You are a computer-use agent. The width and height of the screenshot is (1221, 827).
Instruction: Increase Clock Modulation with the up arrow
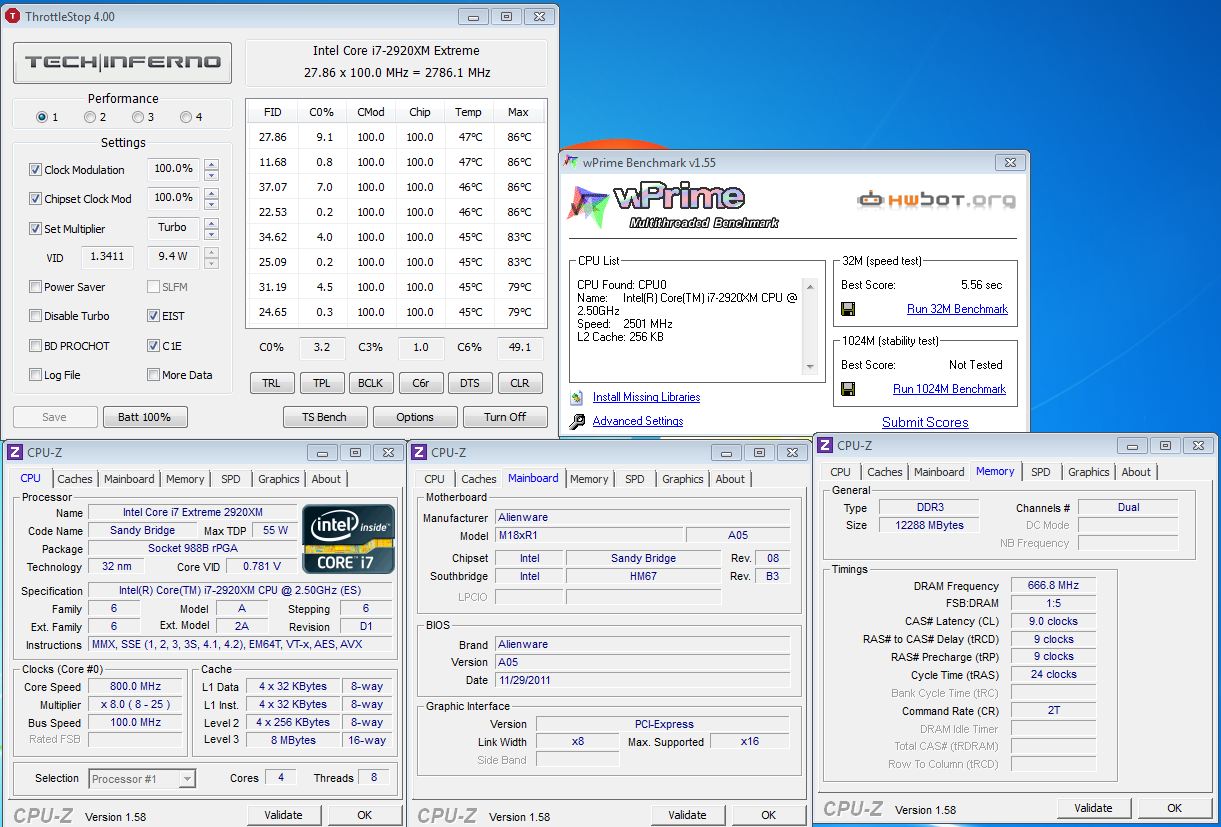click(x=211, y=164)
